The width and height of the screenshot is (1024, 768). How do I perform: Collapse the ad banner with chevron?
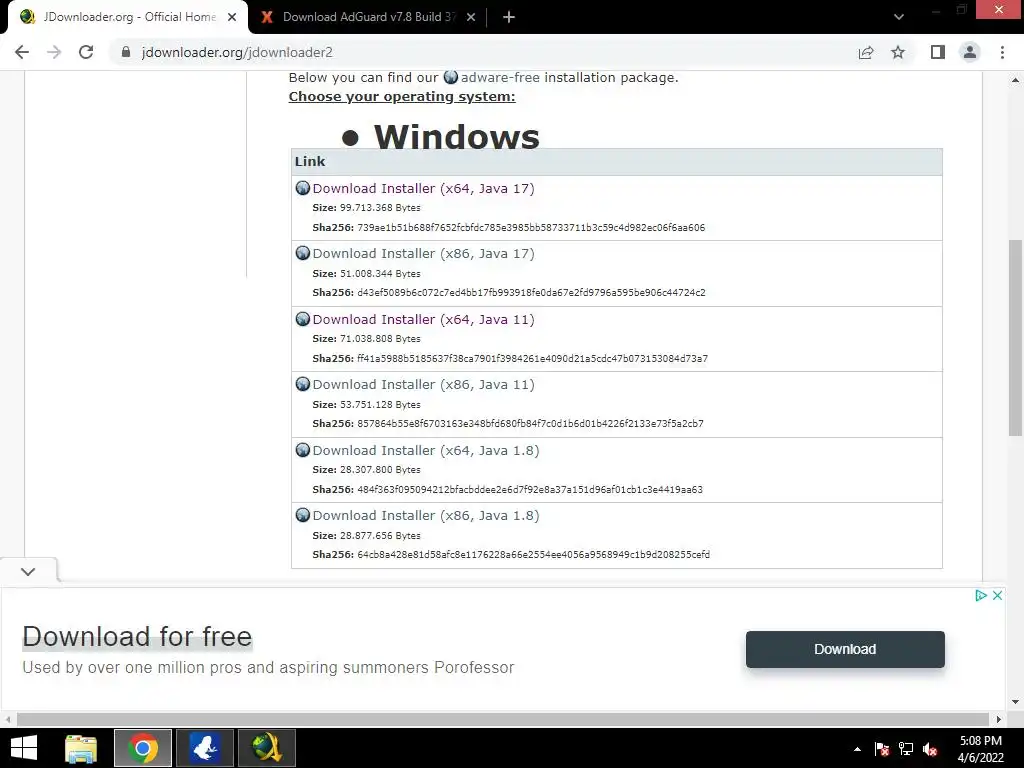click(x=28, y=571)
